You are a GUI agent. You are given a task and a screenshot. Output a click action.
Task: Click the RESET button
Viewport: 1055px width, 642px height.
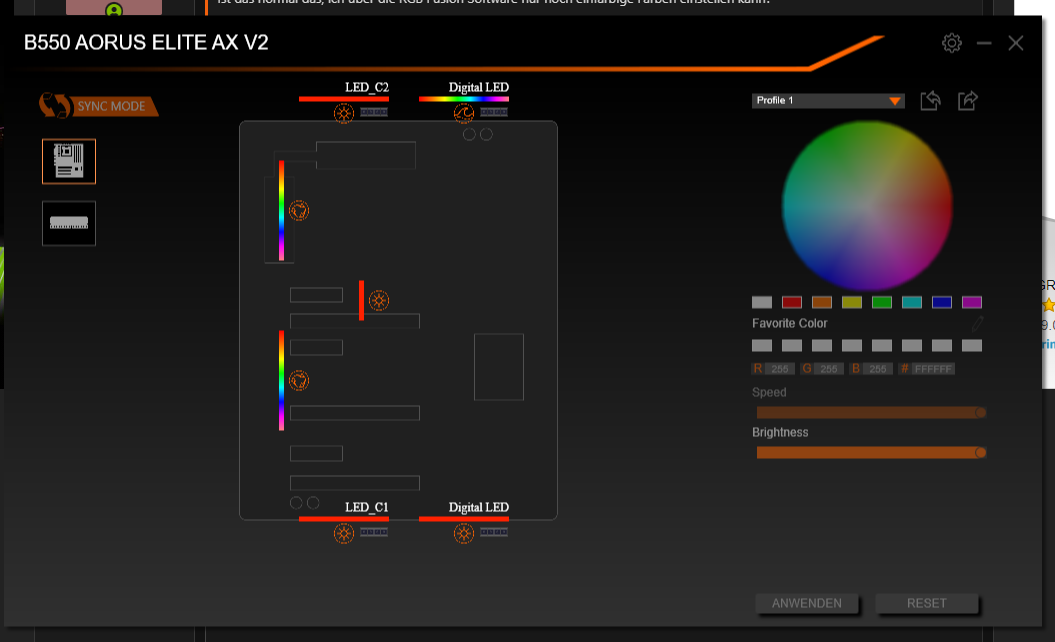(x=926, y=604)
